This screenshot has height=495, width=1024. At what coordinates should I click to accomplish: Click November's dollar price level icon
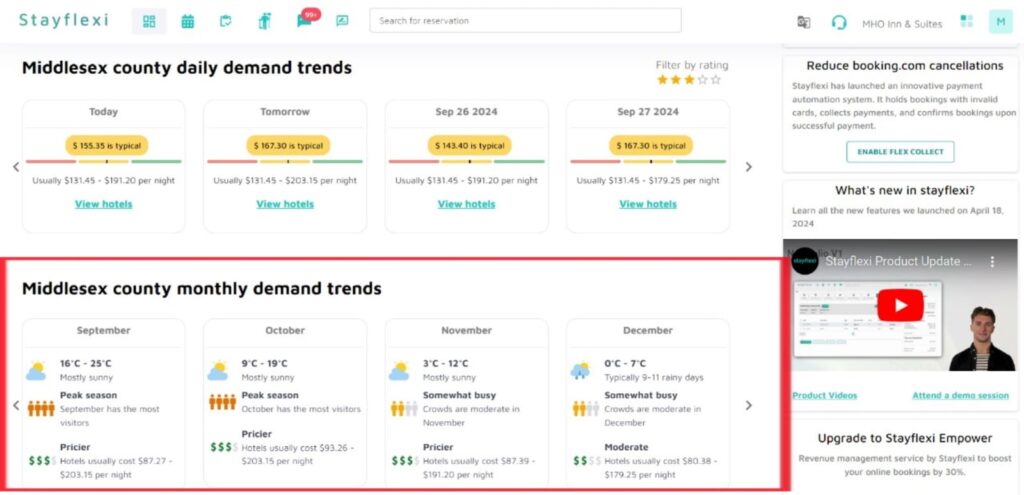(x=405, y=460)
